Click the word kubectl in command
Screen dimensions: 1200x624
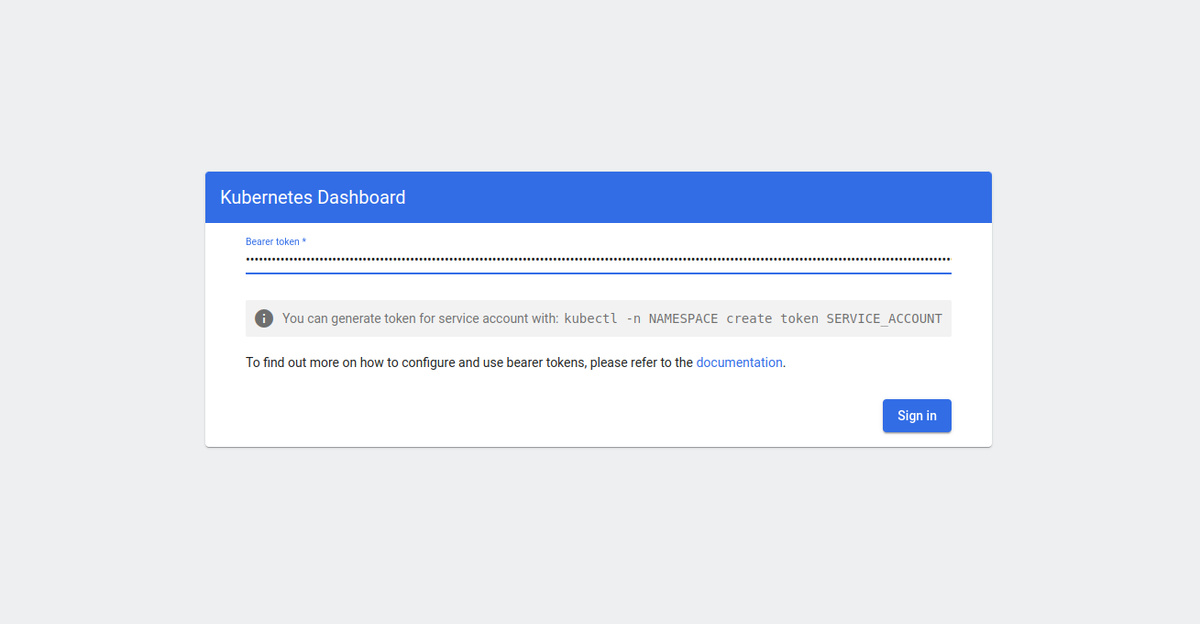tap(591, 319)
